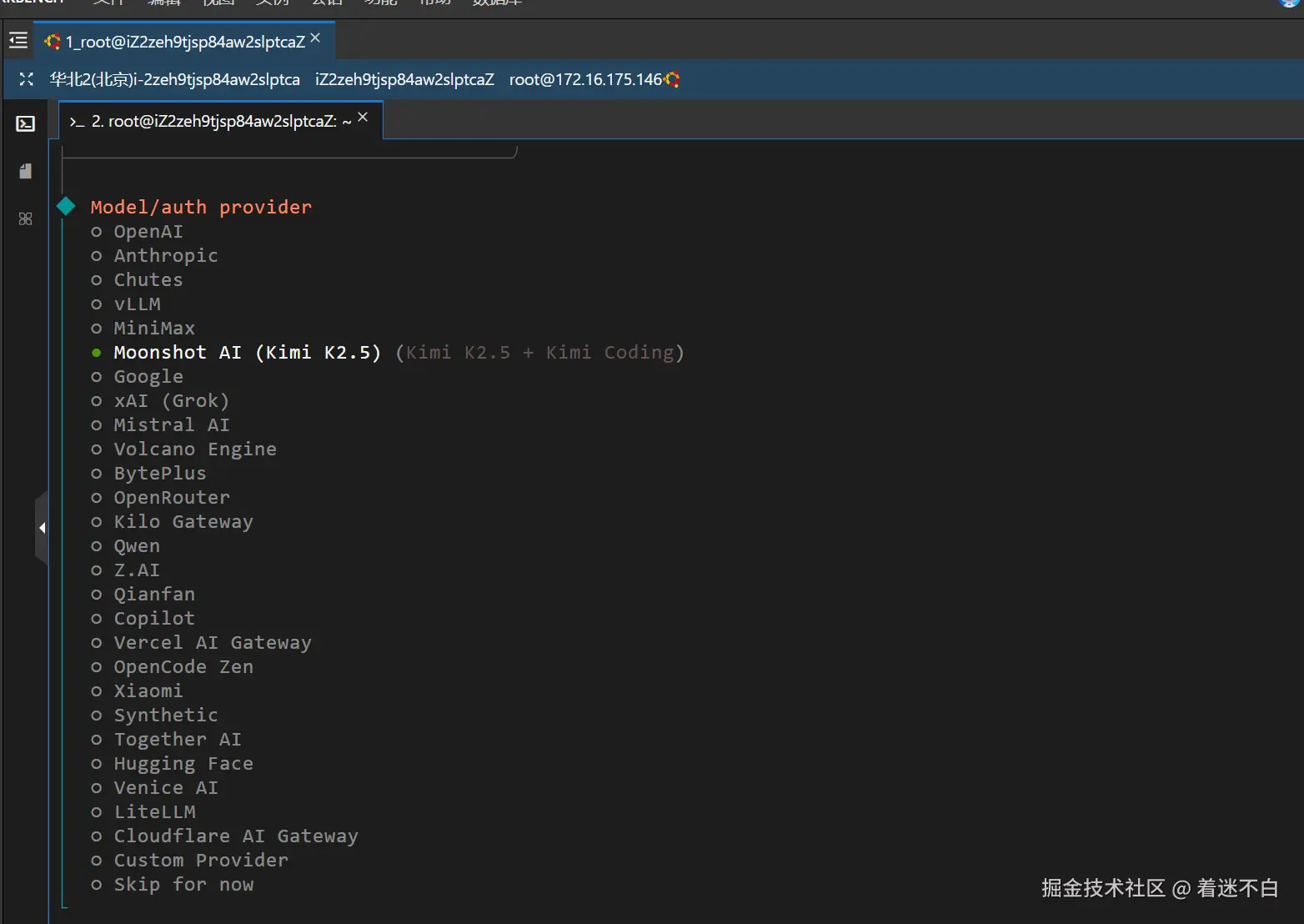Viewport: 1304px width, 924px height.
Task: Open the file manager sidebar icon
Action: tap(26, 171)
